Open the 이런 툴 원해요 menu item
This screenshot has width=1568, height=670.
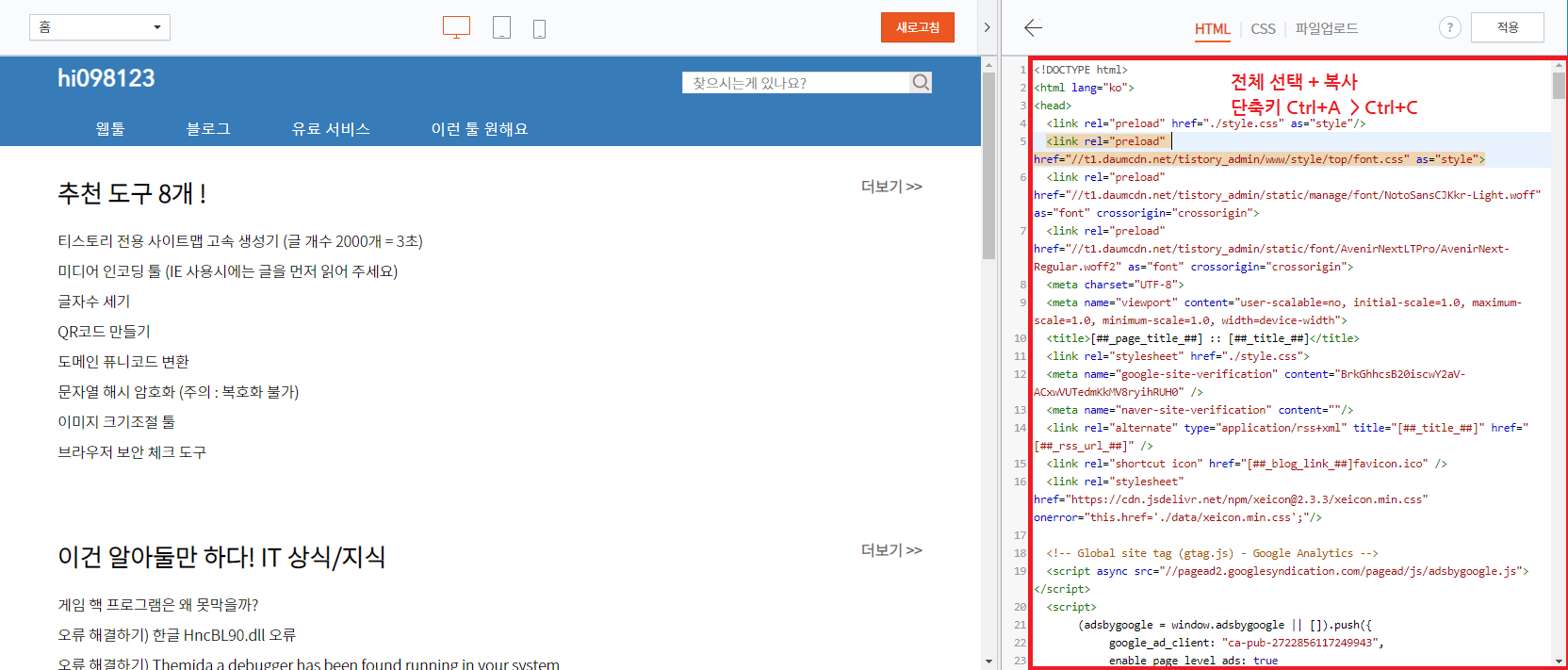tap(480, 129)
